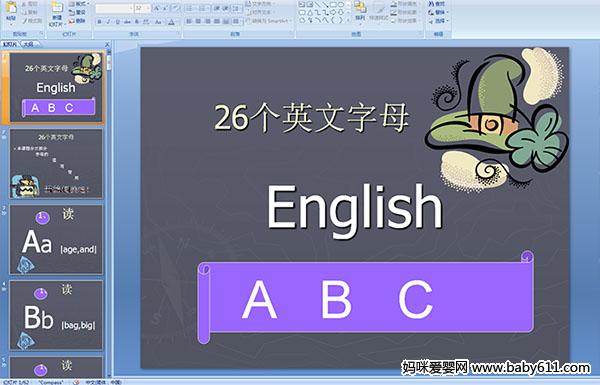
Task: Toggle Text Shadow S button
Action: tap(137, 22)
